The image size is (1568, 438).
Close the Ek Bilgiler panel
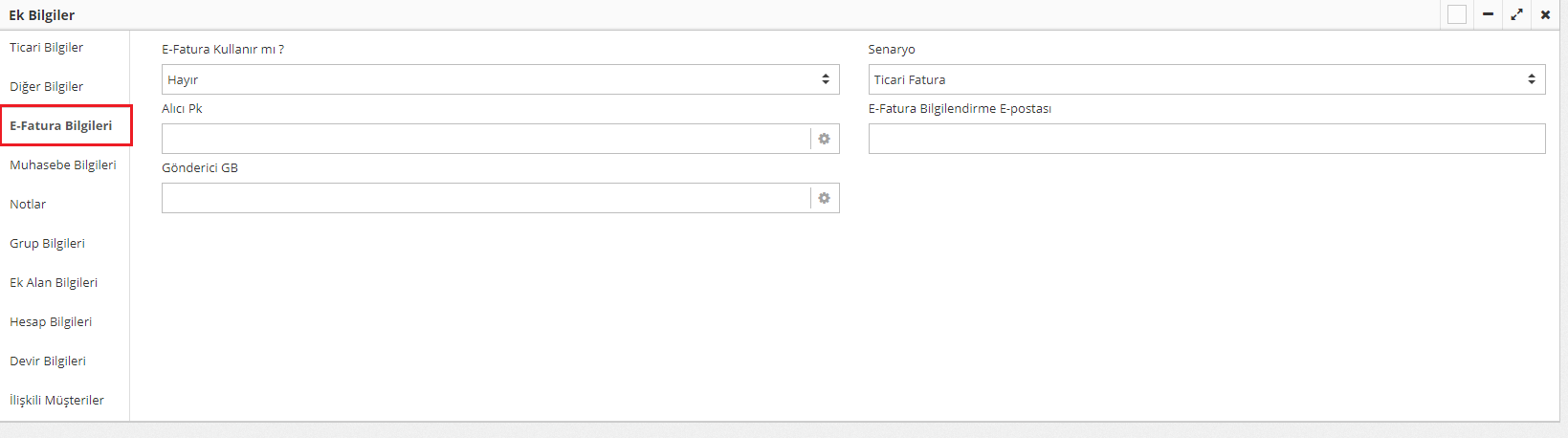(1545, 14)
